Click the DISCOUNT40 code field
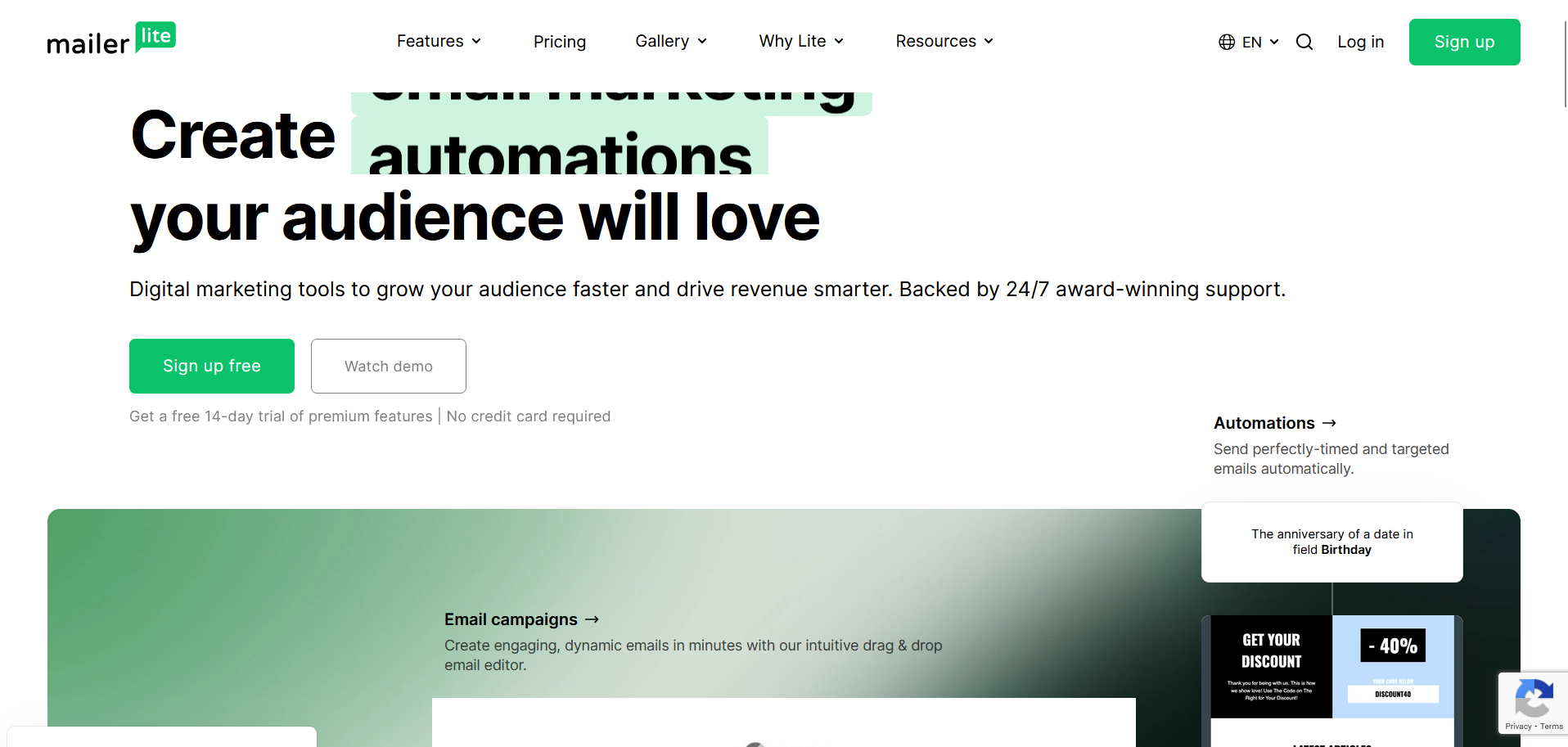The height and width of the screenshot is (747, 1568). point(1393,694)
